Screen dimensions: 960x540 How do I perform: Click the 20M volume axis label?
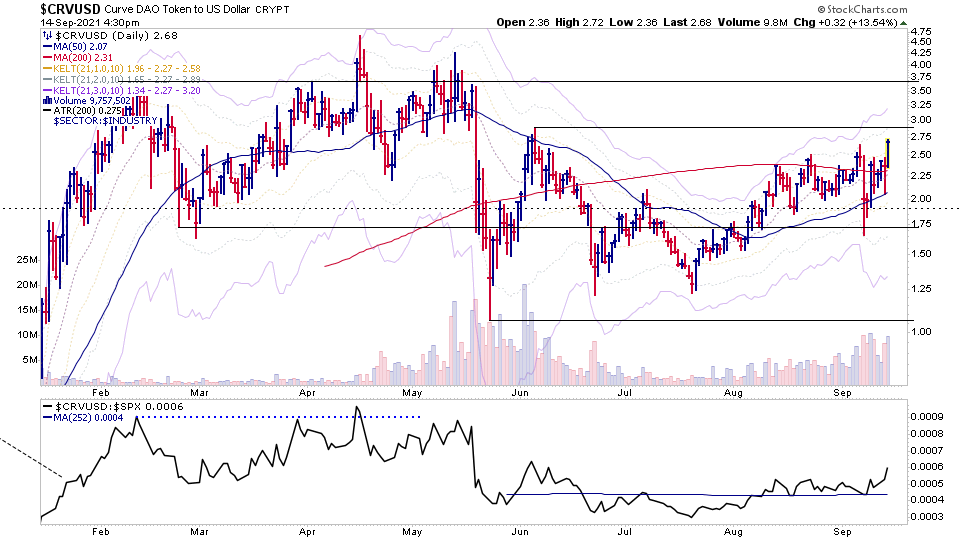coord(26,285)
